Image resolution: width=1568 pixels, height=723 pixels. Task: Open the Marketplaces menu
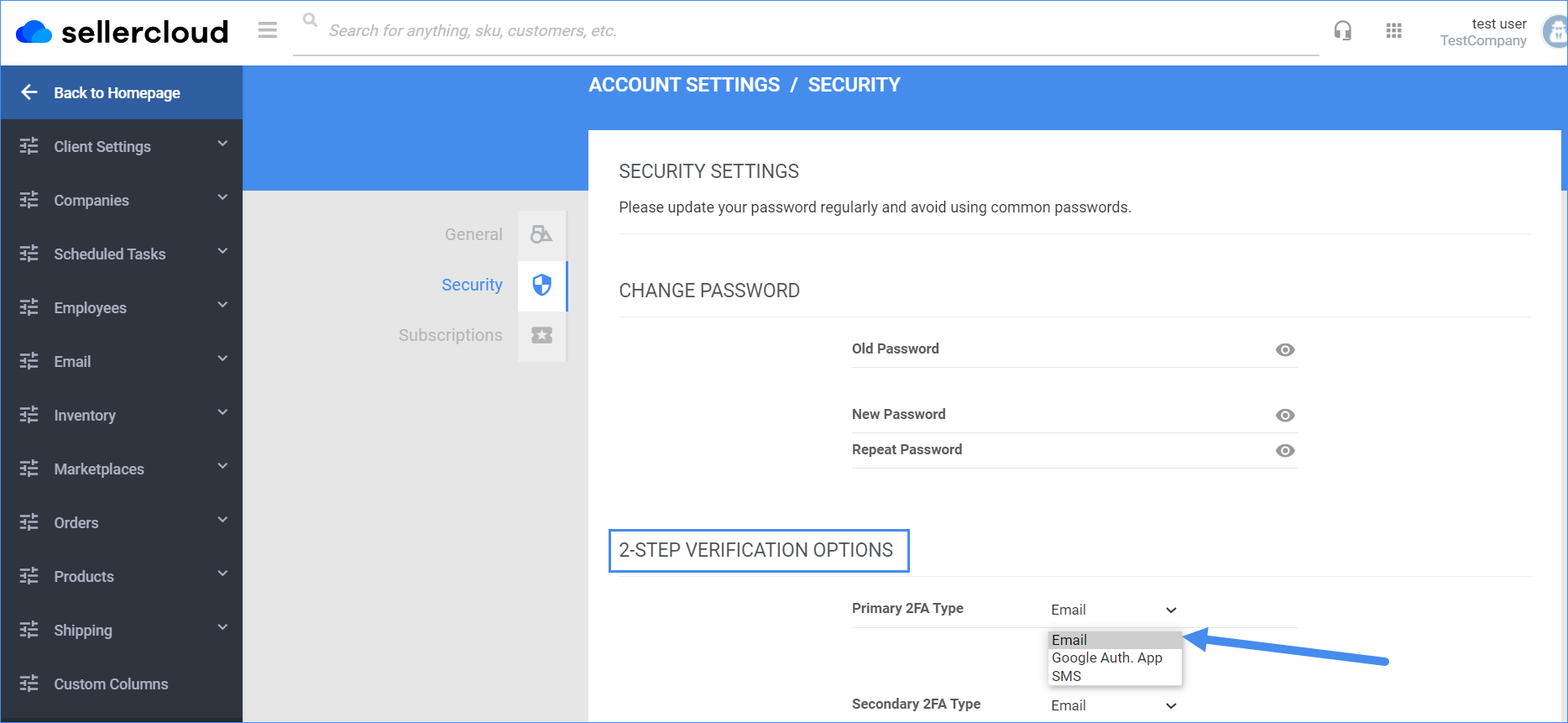click(x=122, y=469)
